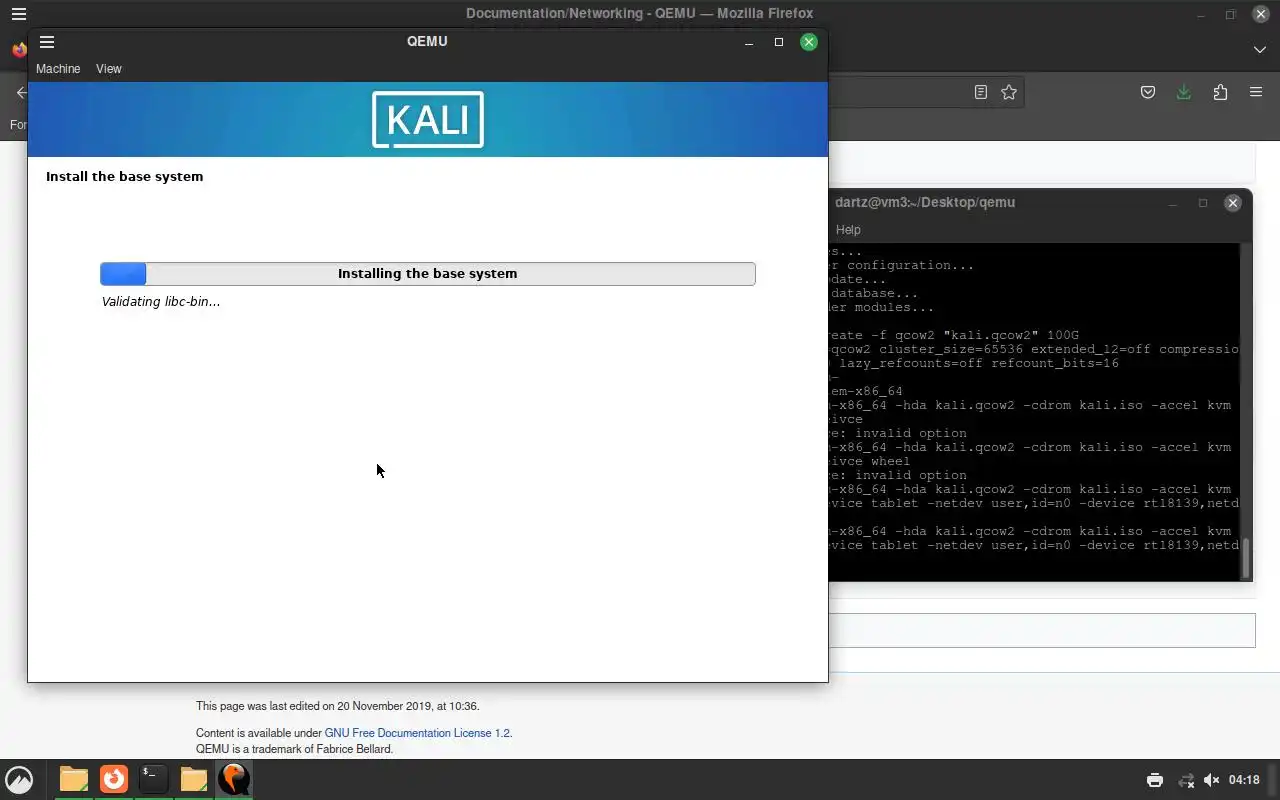Maximize the terminal window

(x=1203, y=203)
